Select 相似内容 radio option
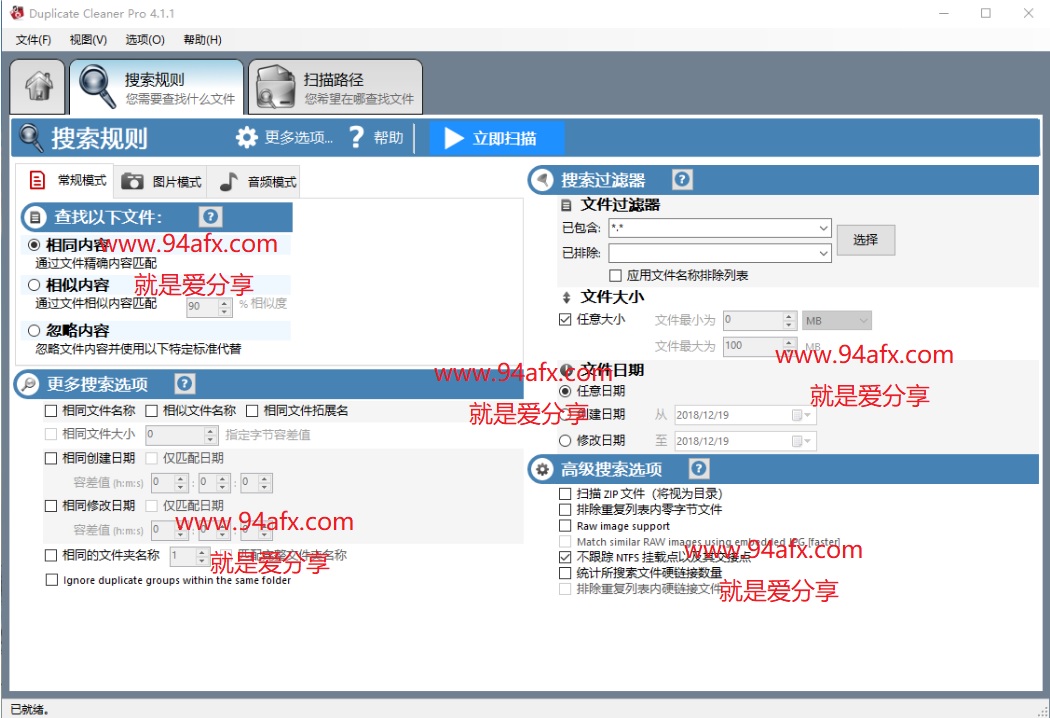This screenshot has height=718, width=1050. [33, 285]
